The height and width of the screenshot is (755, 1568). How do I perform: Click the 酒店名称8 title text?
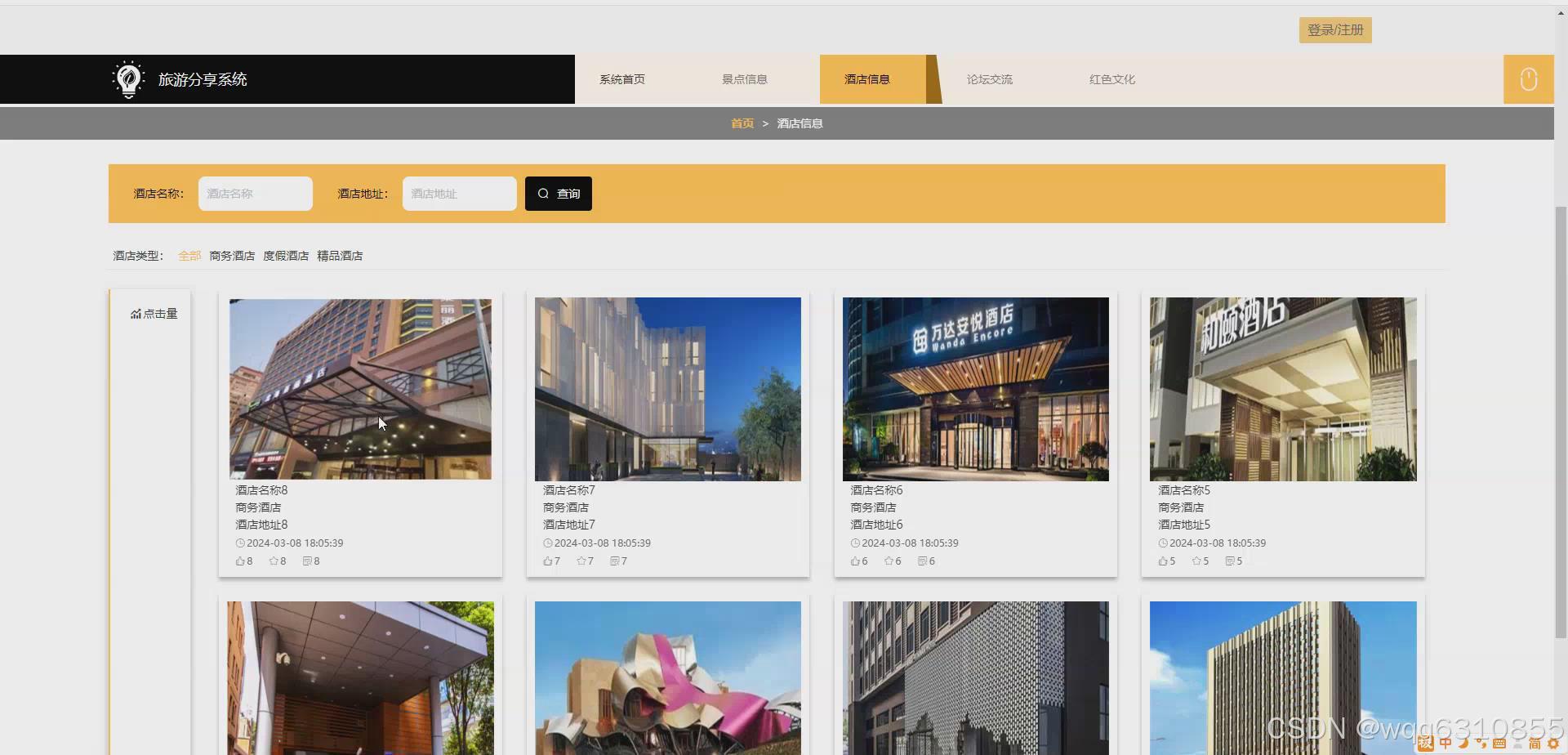pyautogui.click(x=261, y=490)
